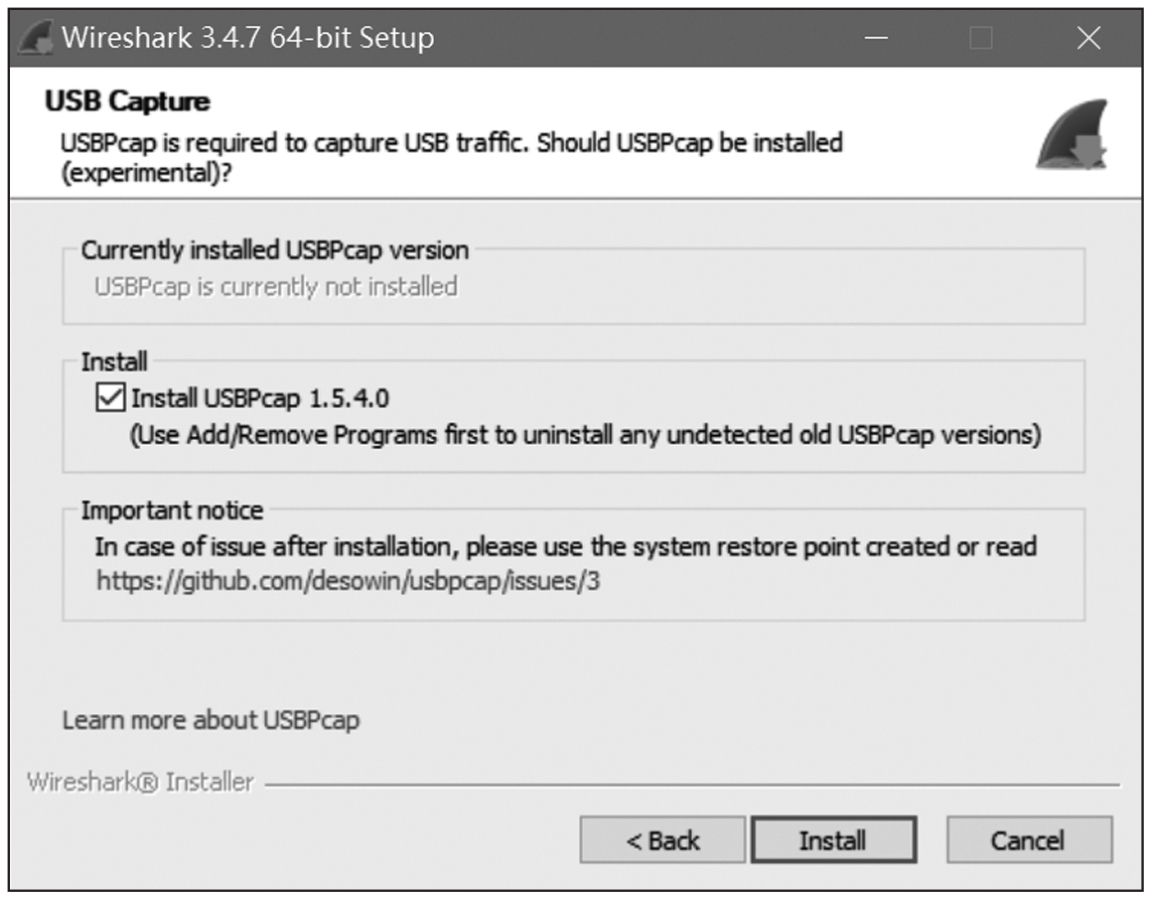The image size is (1151, 899).
Task: Minimize the Wireshark Setup window
Action: click(x=877, y=39)
